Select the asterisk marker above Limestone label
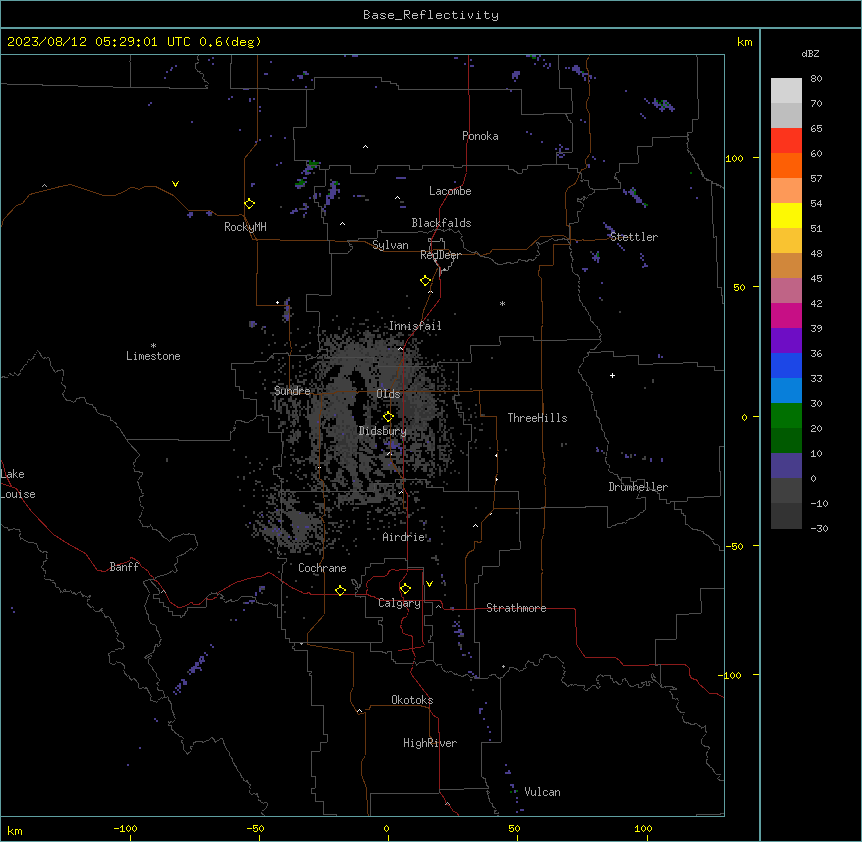This screenshot has height=842, width=862. tap(153, 346)
